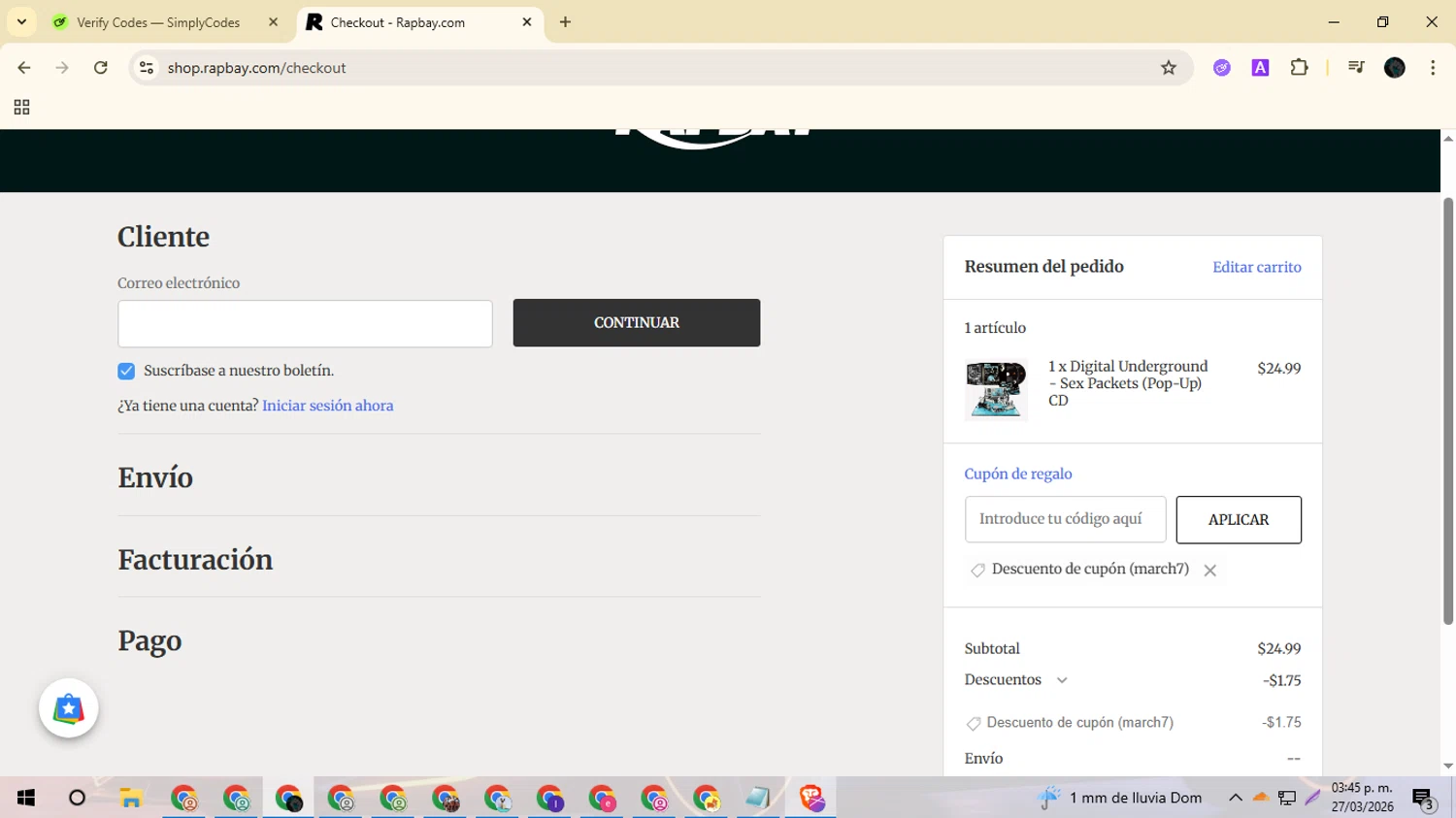Click the Subtotal label
The width and height of the screenshot is (1456, 818).
pos(992,648)
